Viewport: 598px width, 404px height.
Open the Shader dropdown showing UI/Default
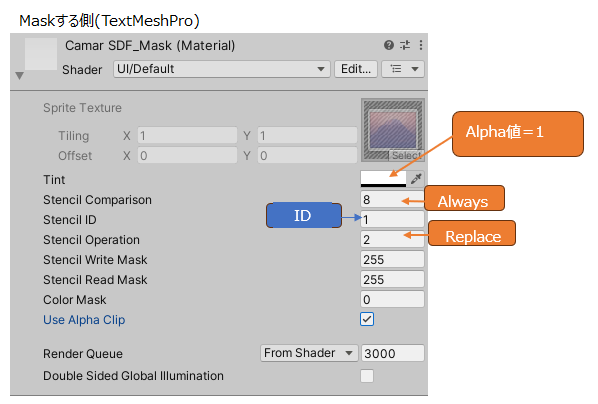coord(222,69)
